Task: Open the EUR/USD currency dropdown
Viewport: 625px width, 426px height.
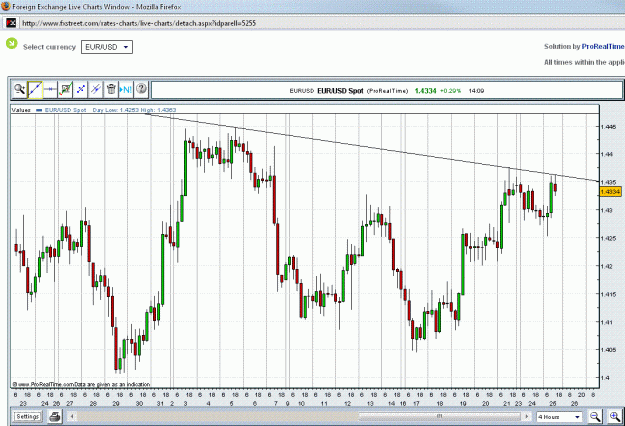Action: (107, 47)
